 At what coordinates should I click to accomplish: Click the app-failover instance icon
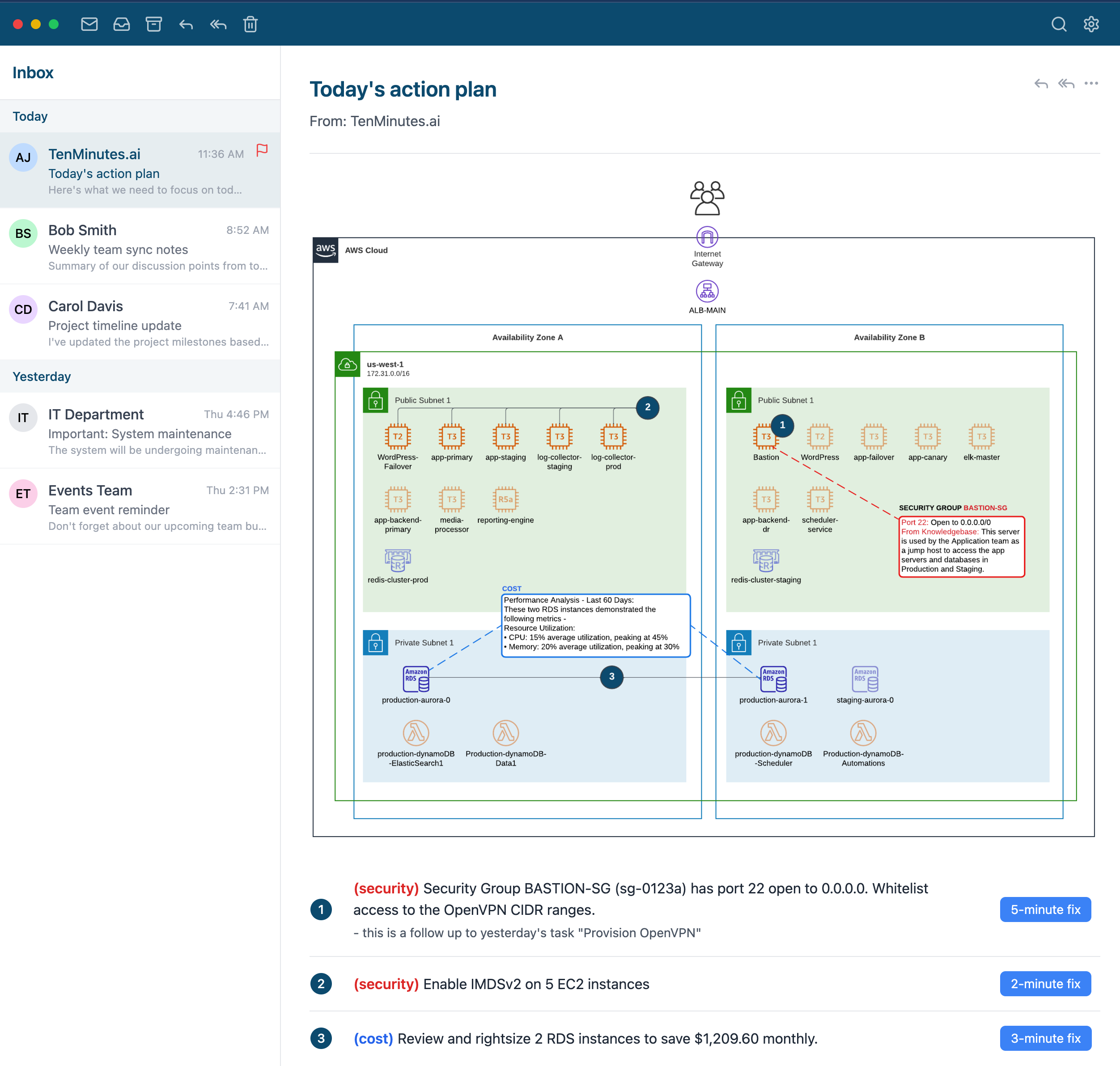(x=874, y=437)
